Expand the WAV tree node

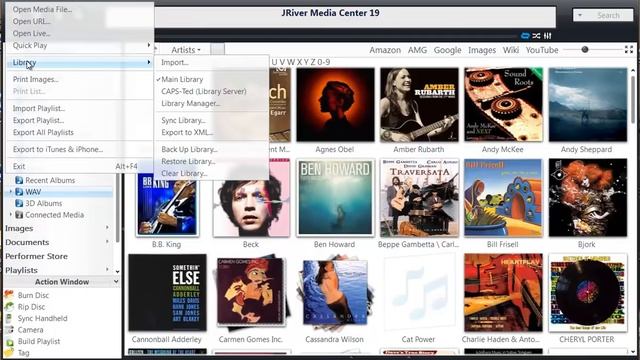click(x=11, y=191)
